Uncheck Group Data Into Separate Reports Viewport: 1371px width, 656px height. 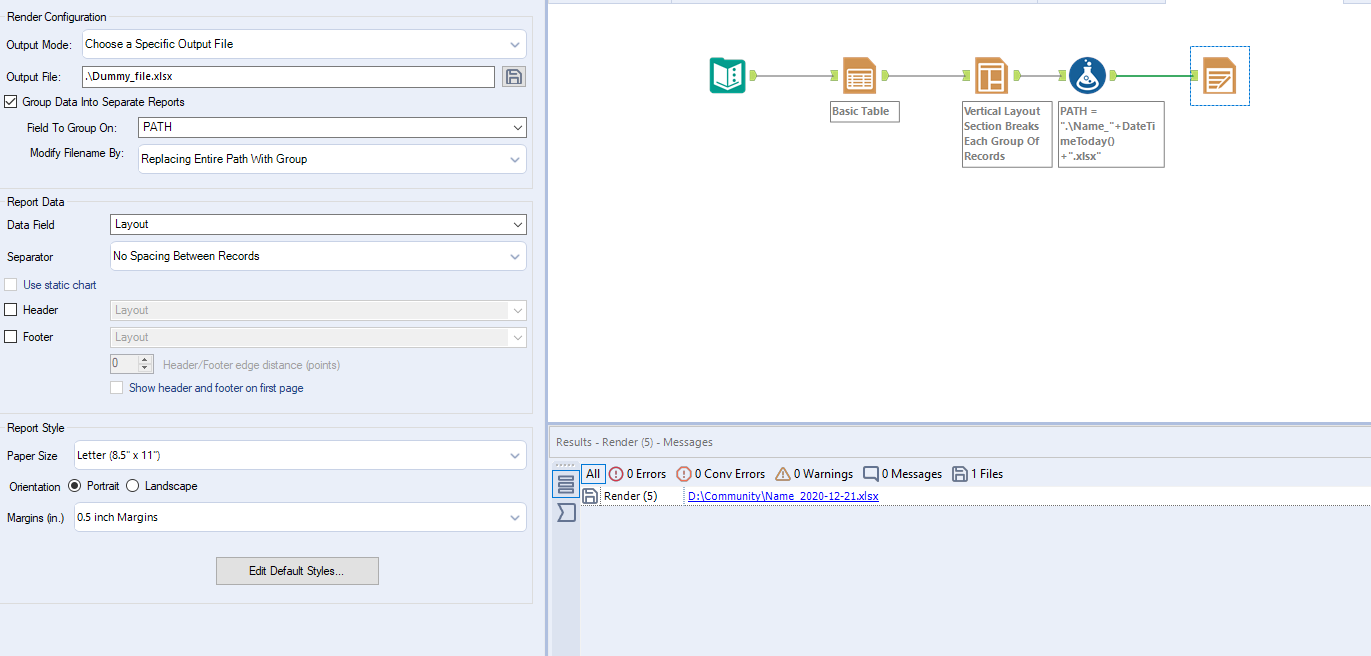coord(10,101)
